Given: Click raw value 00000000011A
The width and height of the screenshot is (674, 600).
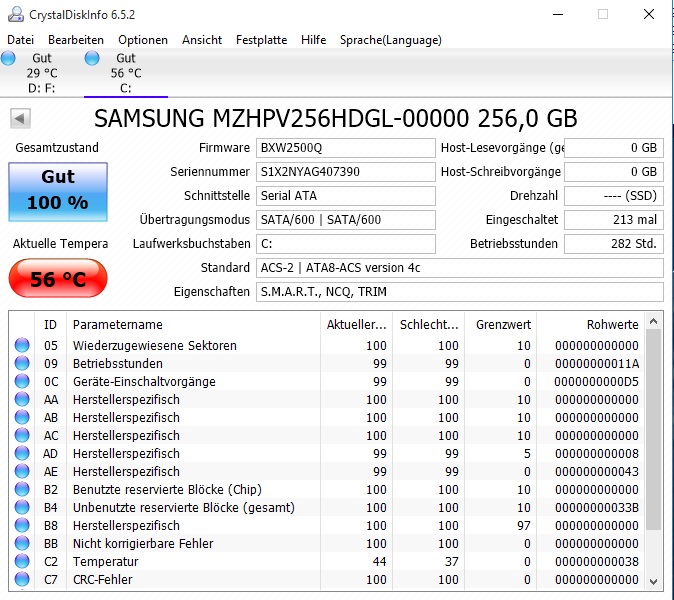Looking at the screenshot, I should (597, 364).
